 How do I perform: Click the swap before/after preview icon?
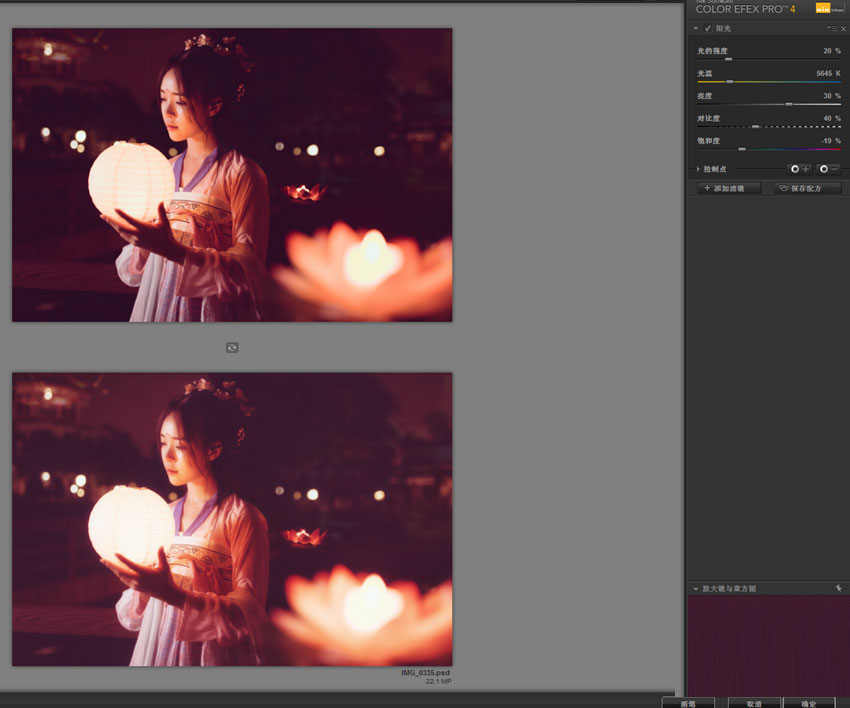point(232,347)
